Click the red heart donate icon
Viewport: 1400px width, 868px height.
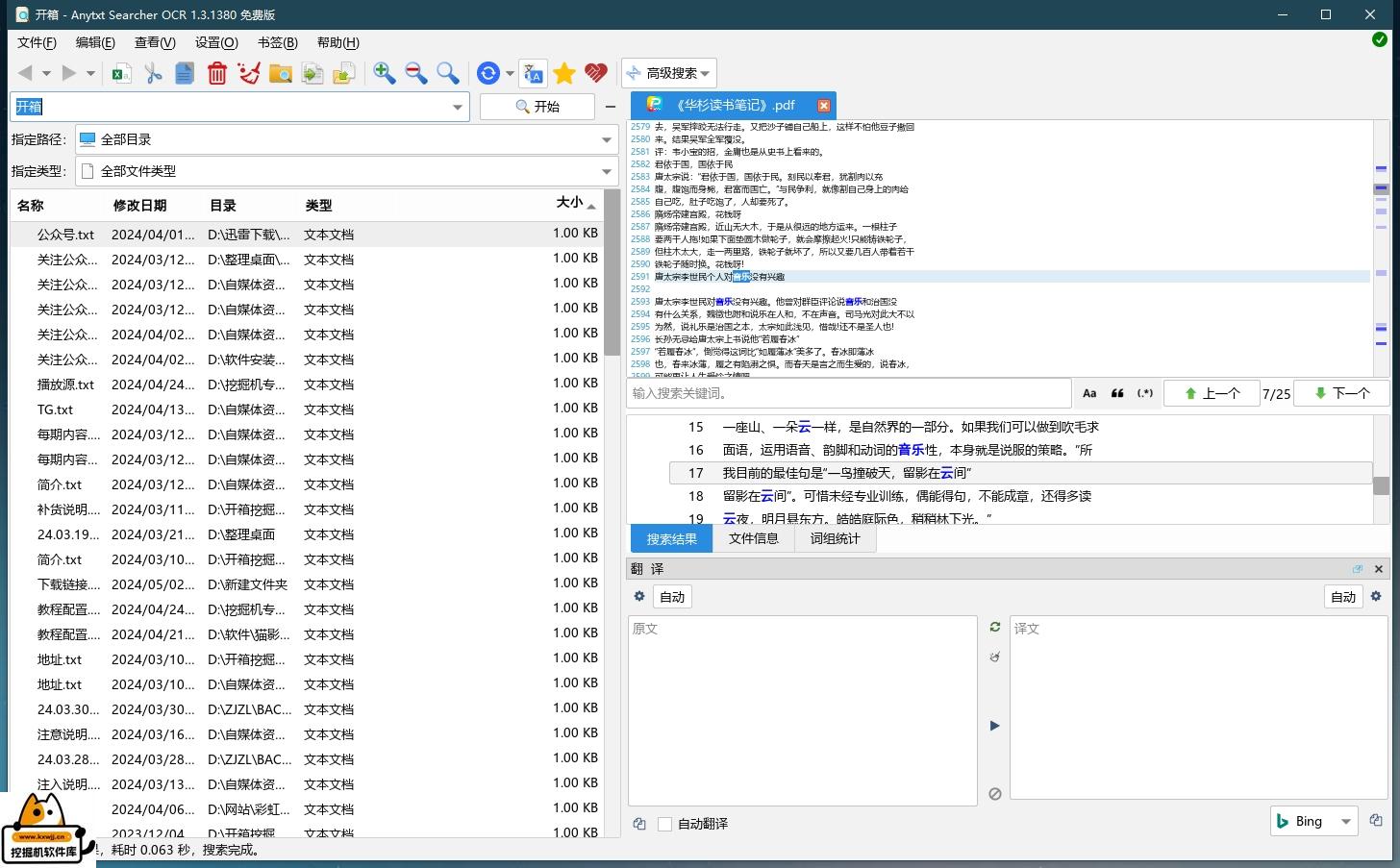point(596,73)
